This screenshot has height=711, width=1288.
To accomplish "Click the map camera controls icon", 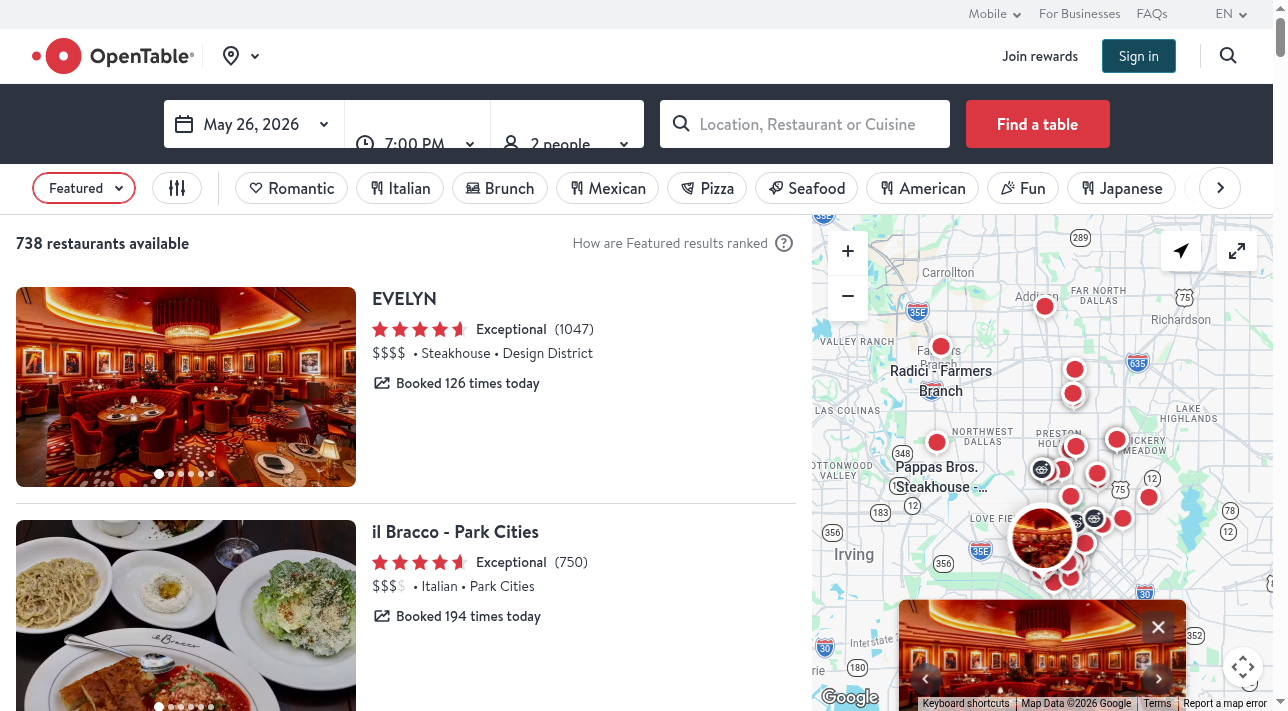I will click(1243, 667).
